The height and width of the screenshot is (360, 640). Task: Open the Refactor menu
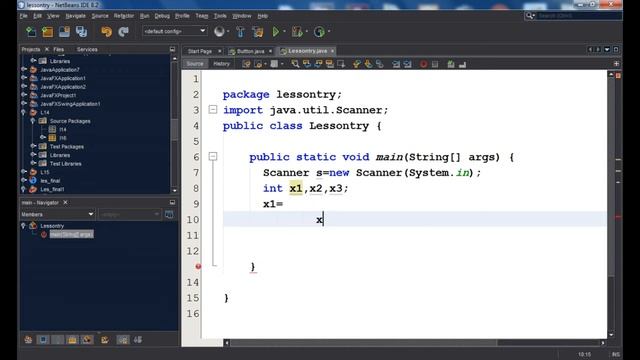[124, 16]
